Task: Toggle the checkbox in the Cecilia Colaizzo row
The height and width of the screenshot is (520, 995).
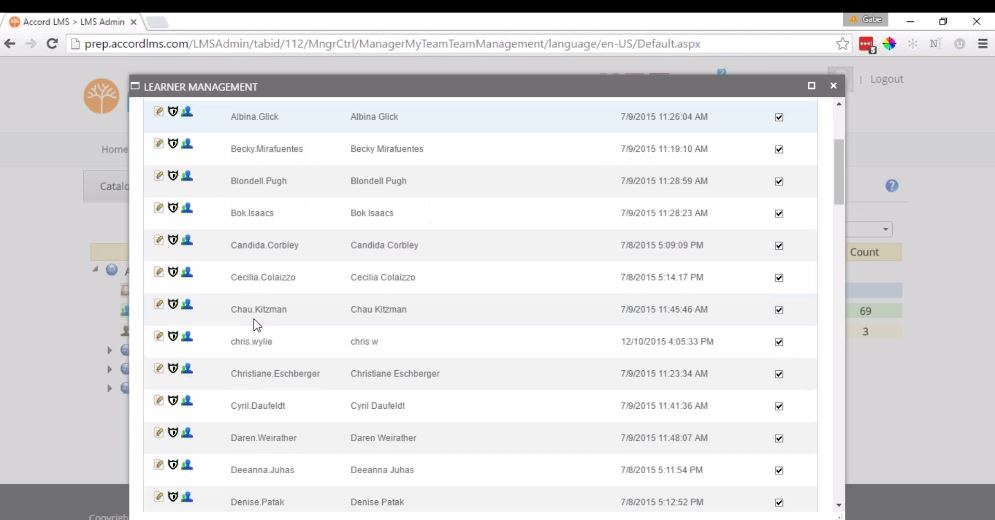Action: click(x=779, y=278)
